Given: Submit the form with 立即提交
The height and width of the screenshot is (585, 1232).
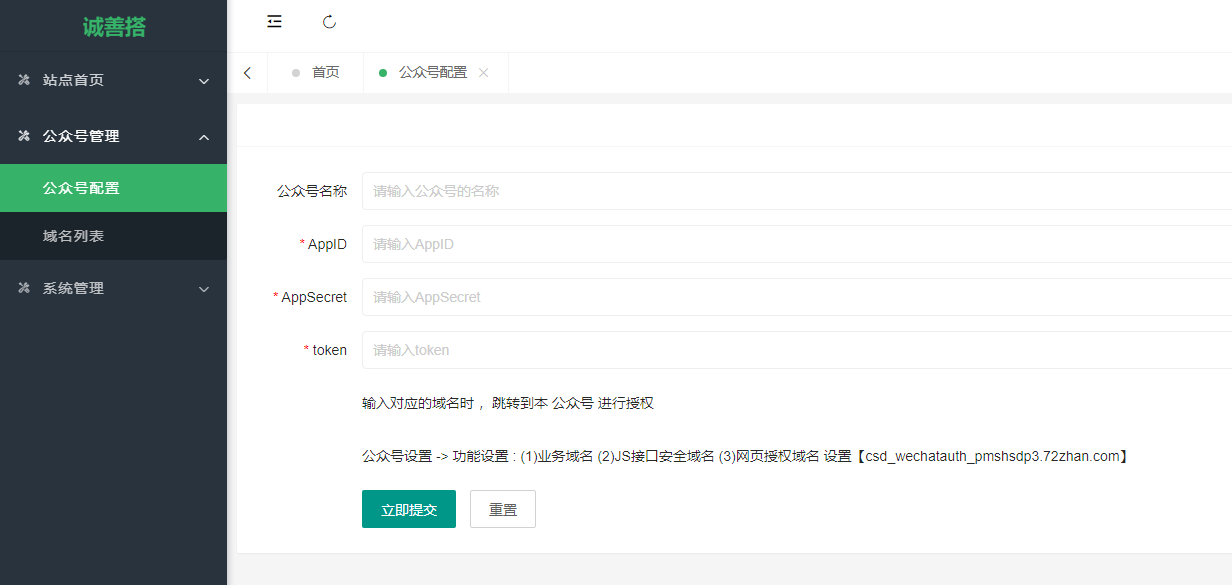Looking at the screenshot, I should coord(408,508).
